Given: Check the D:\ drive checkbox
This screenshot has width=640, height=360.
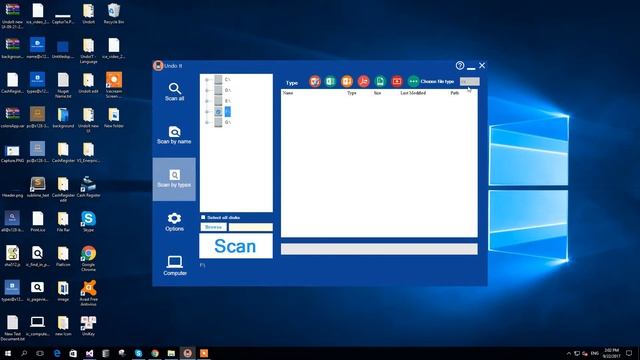Looking at the screenshot, I should pyautogui.click(x=218, y=90).
